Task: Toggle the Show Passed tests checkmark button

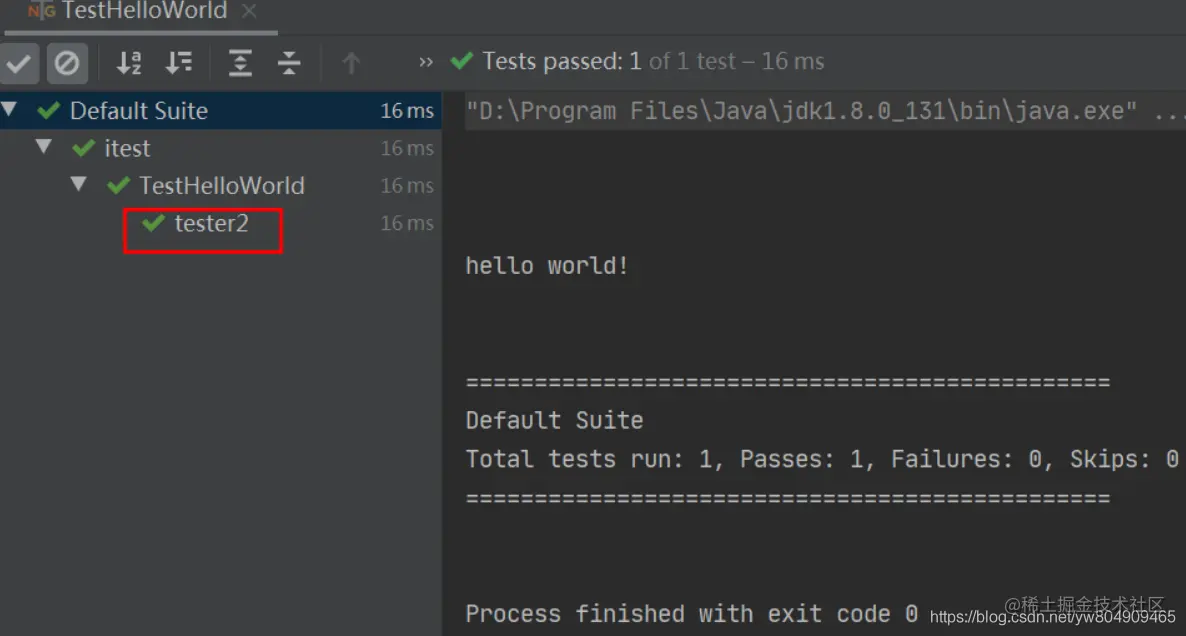Action: 19,63
